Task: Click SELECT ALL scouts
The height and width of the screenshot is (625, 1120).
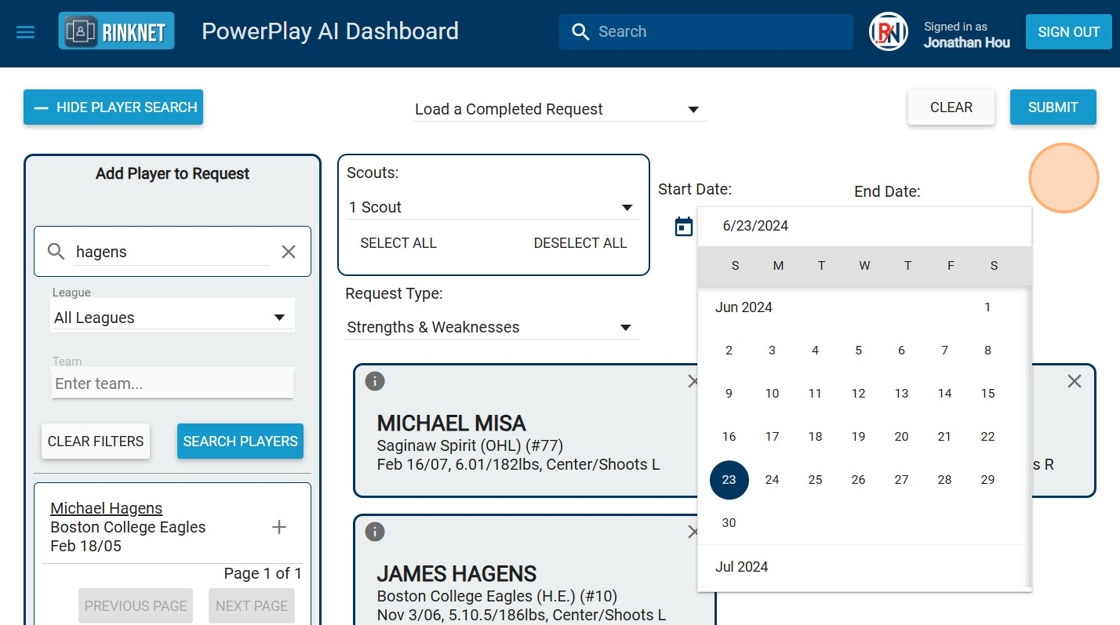Action: [399, 243]
